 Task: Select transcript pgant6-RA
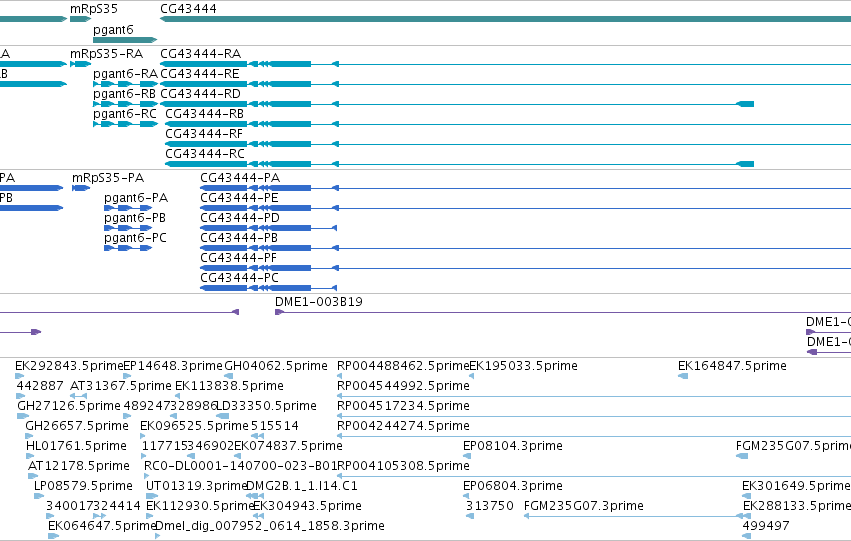(x=125, y=74)
